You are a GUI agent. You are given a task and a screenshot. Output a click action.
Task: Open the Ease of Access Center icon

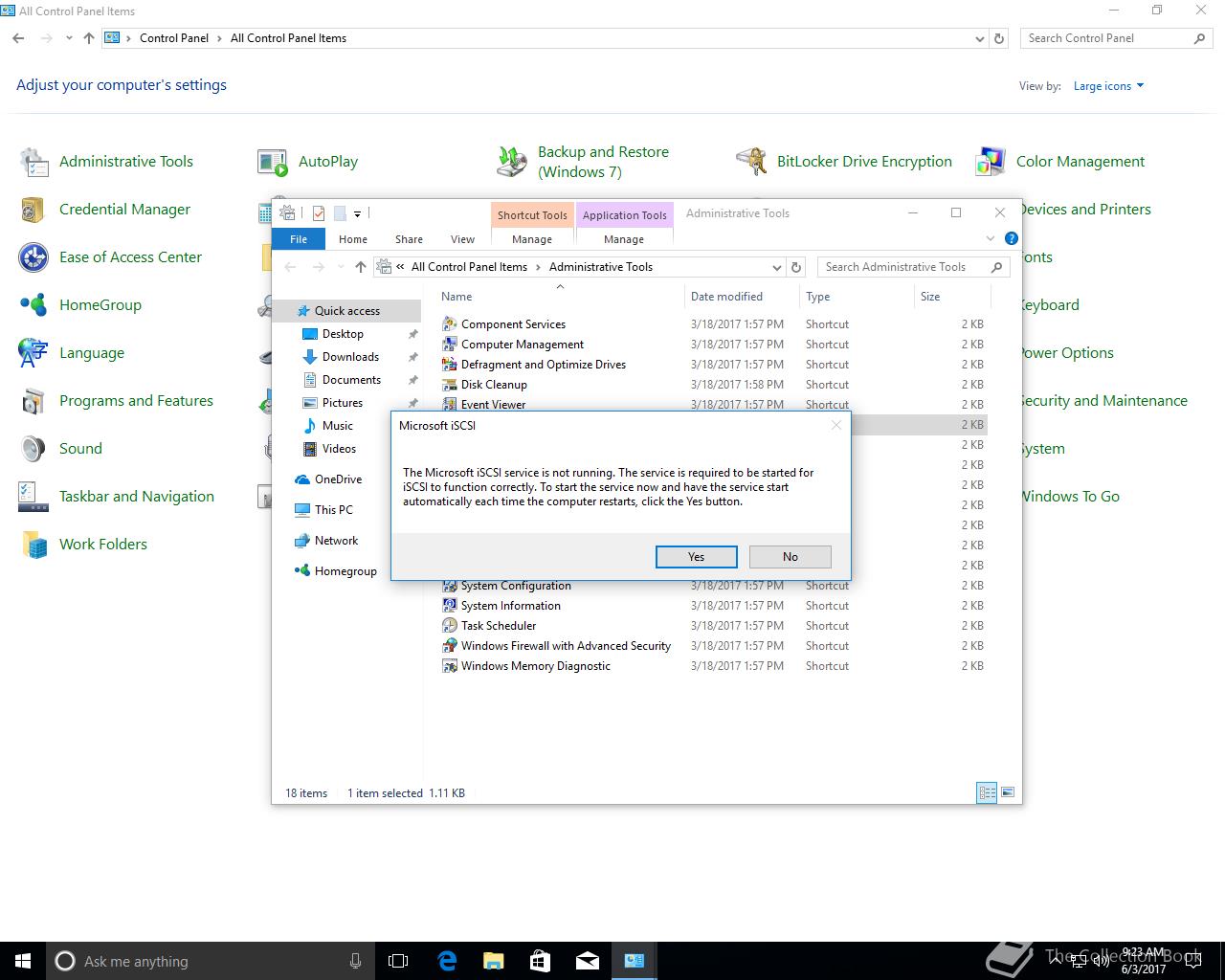tap(34, 257)
